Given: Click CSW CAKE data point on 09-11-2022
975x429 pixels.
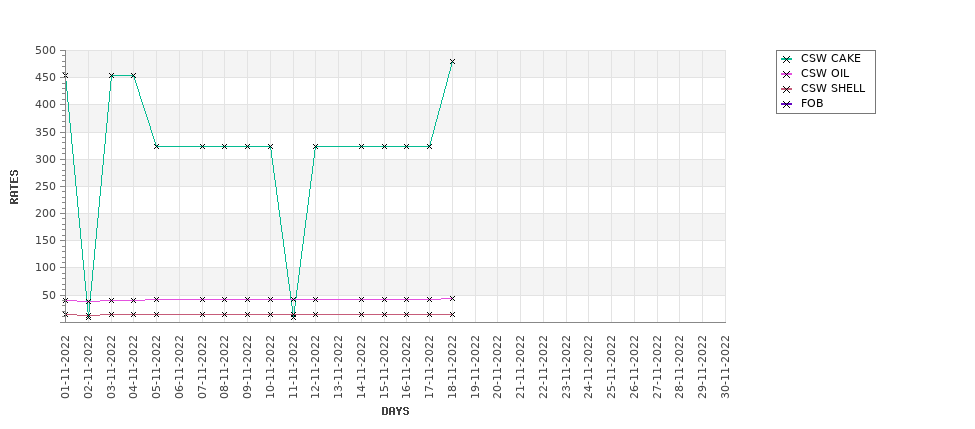Looking at the screenshot, I should coord(247,146).
